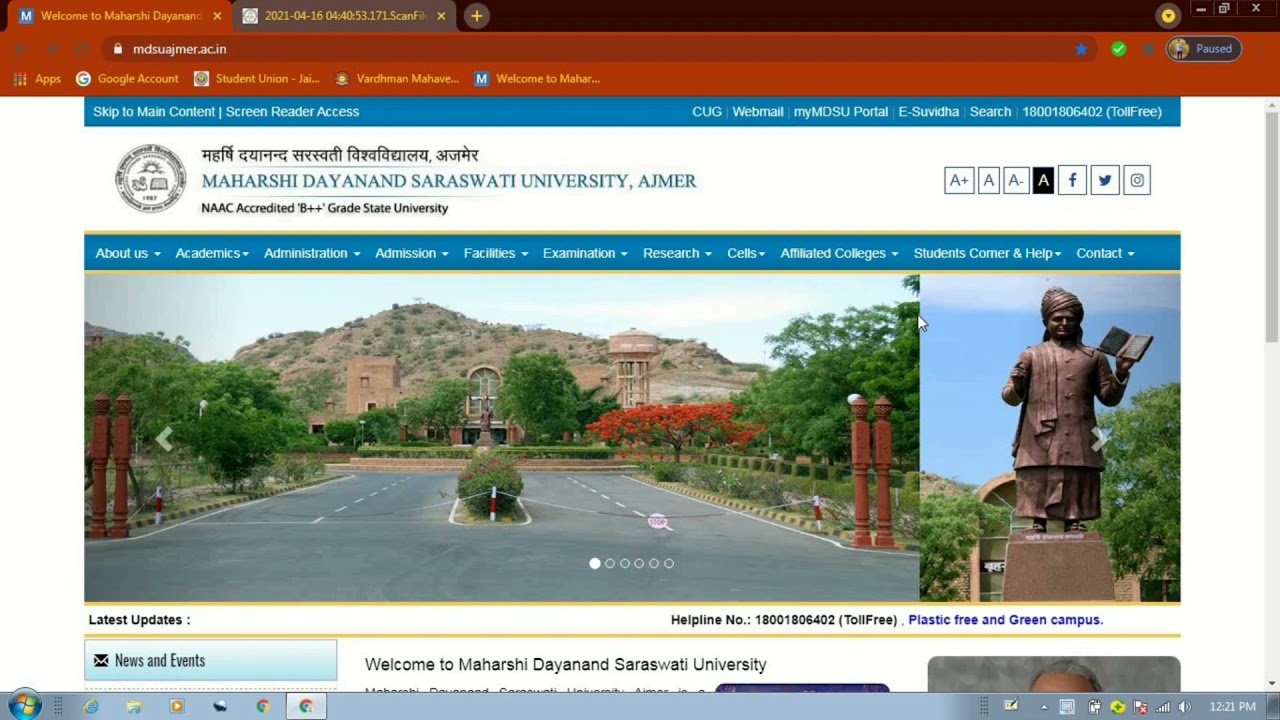Screen dimensions: 1280x720
Task: Expand the Cells menu
Action: [746, 253]
